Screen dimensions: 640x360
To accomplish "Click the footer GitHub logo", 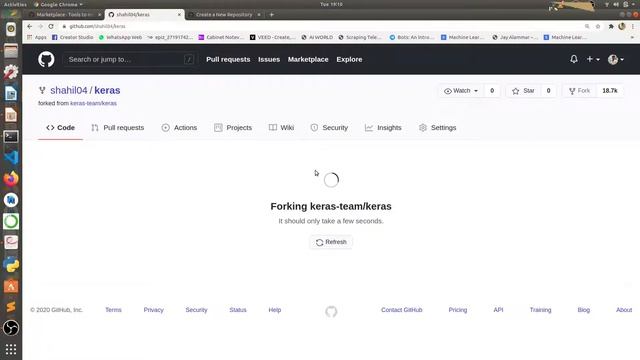I will coord(331,311).
